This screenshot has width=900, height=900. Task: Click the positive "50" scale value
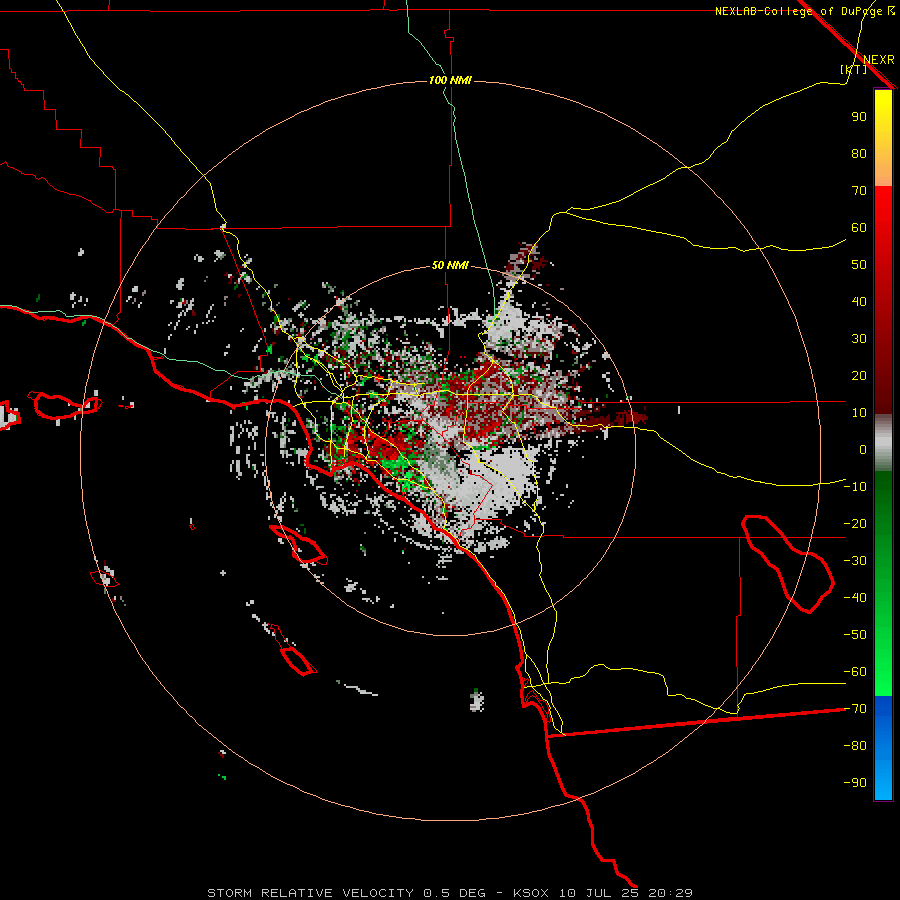(859, 265)
